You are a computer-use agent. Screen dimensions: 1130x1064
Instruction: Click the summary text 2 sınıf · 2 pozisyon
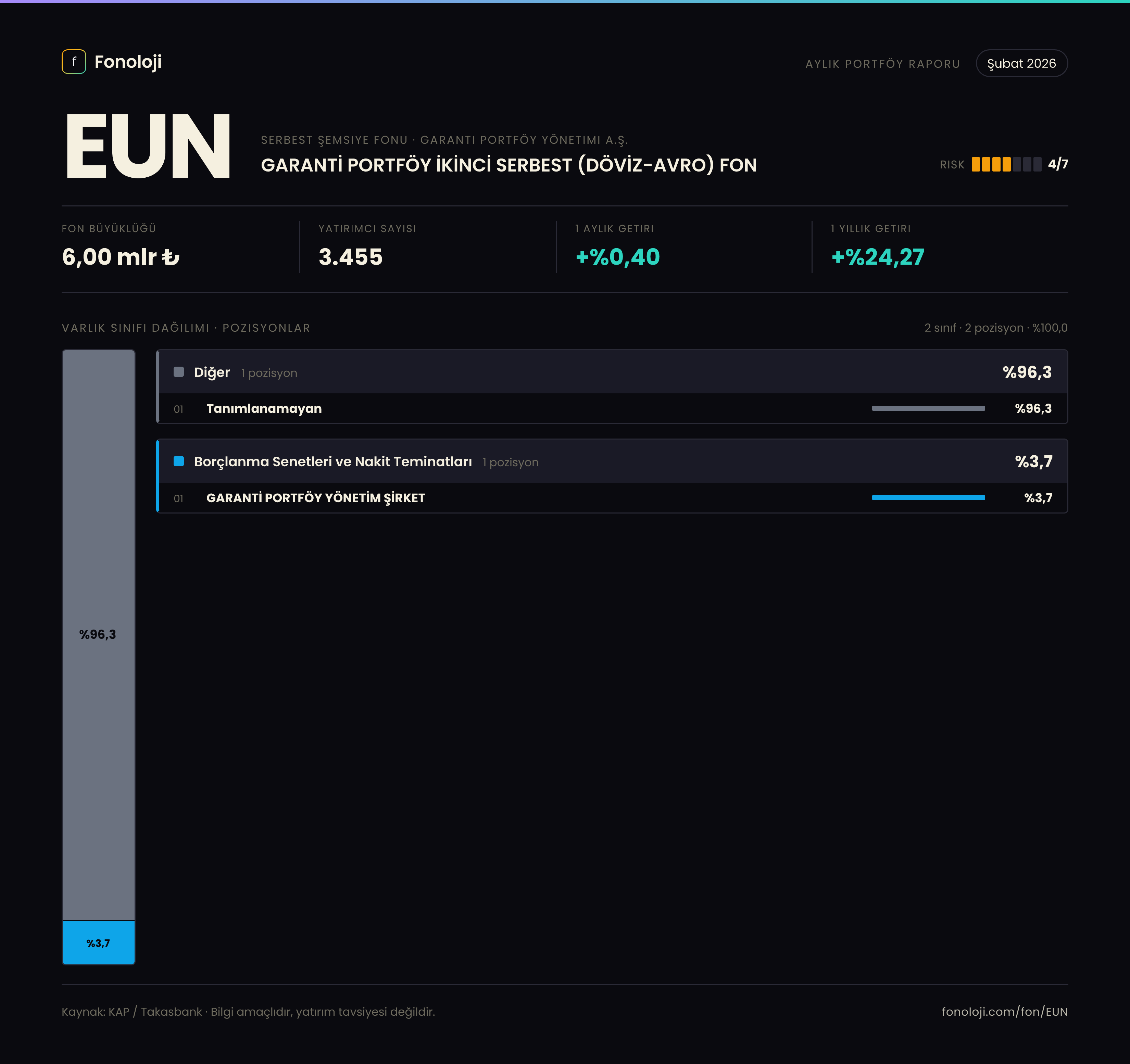coord(996,328)
